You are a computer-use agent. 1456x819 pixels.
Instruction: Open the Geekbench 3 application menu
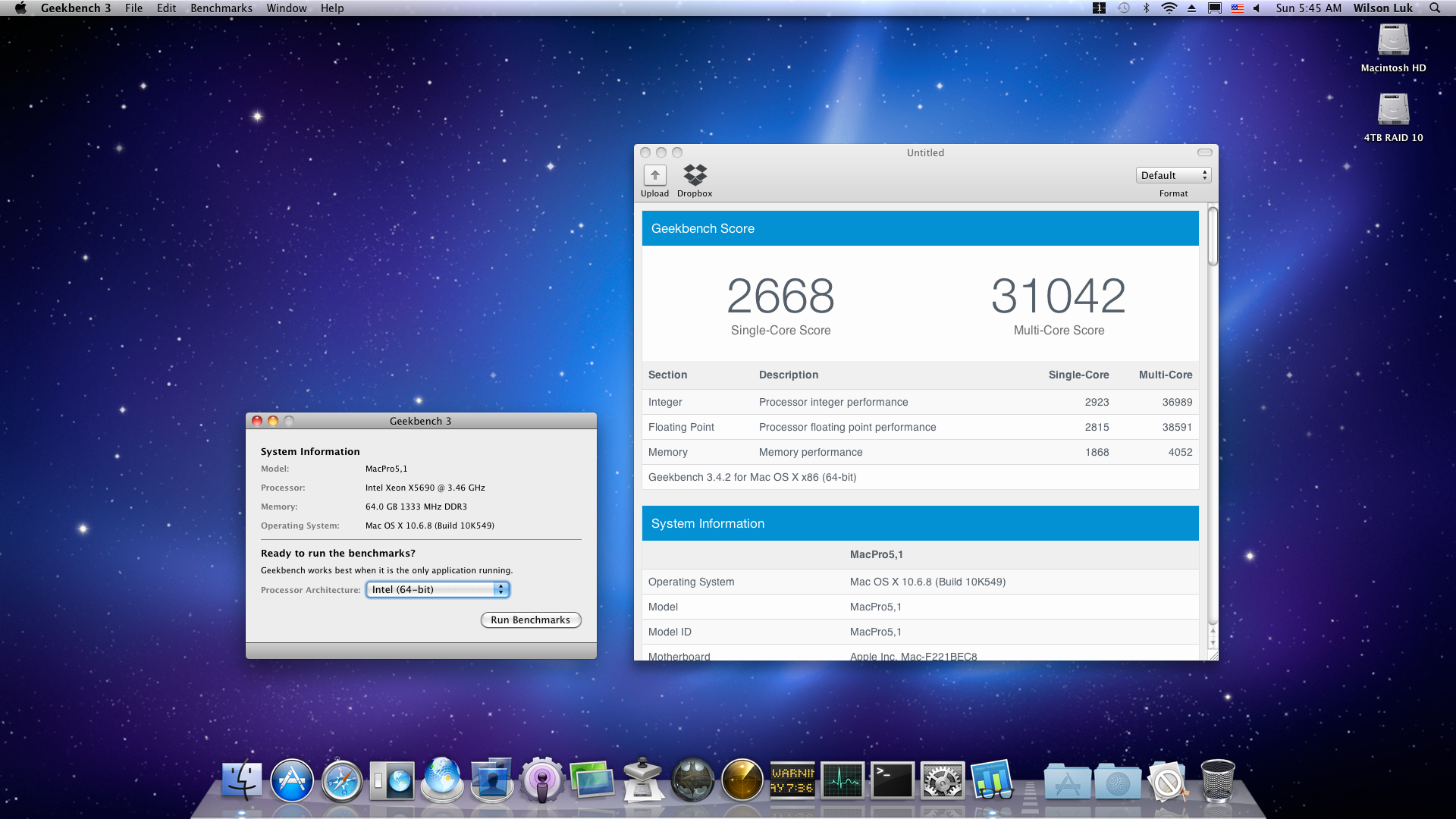point(76,8)
